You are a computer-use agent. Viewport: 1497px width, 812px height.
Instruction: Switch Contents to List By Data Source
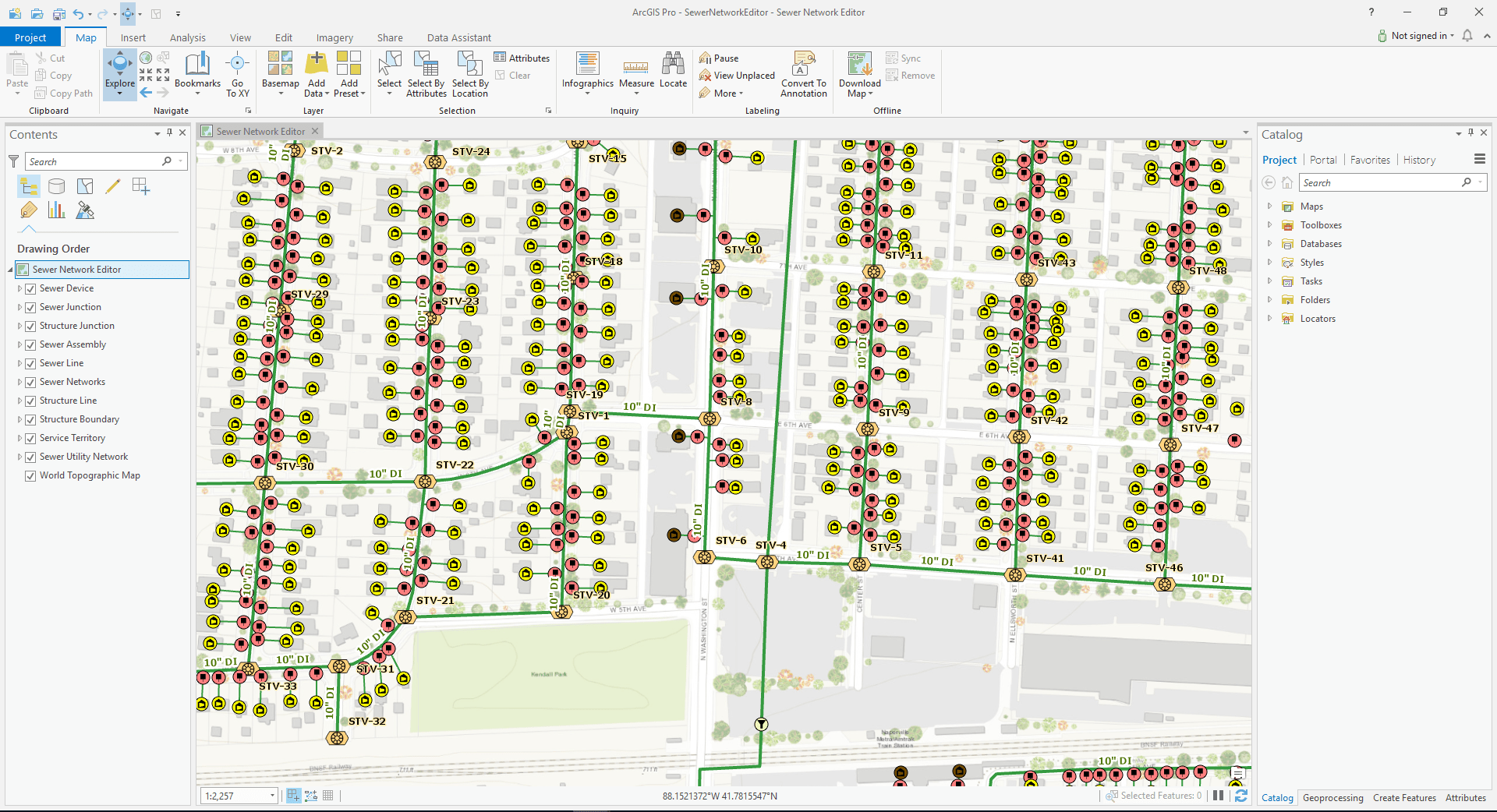pyautogui.click(x=57, y=186)
